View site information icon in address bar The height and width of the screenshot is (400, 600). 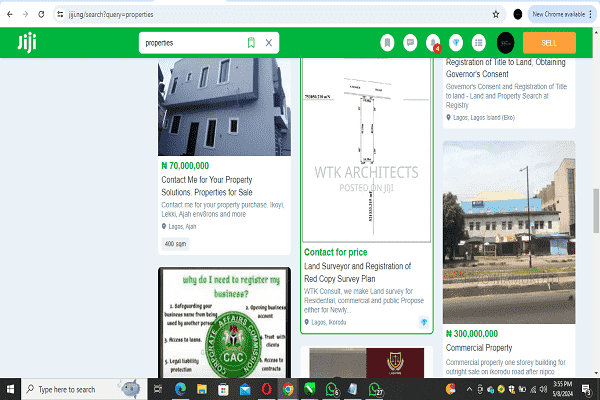point(60,15)
